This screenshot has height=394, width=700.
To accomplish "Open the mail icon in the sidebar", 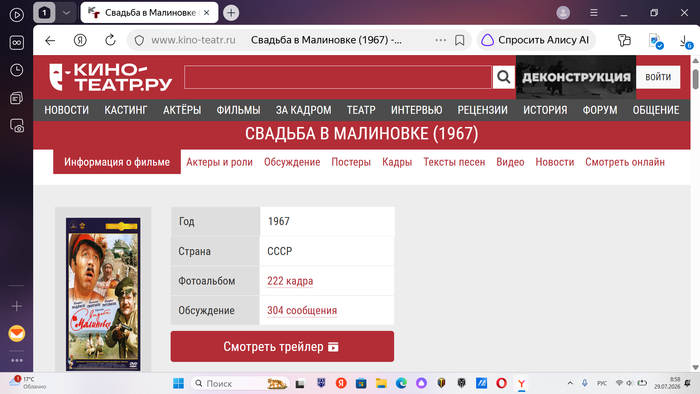I will (17, 333).
